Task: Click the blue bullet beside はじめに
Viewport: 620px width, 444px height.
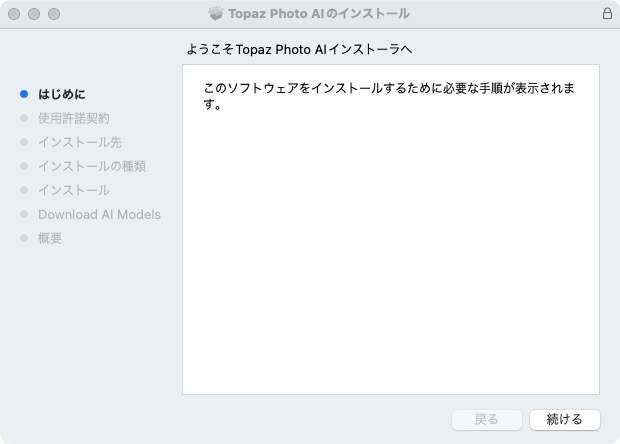Action: point(24,94)
